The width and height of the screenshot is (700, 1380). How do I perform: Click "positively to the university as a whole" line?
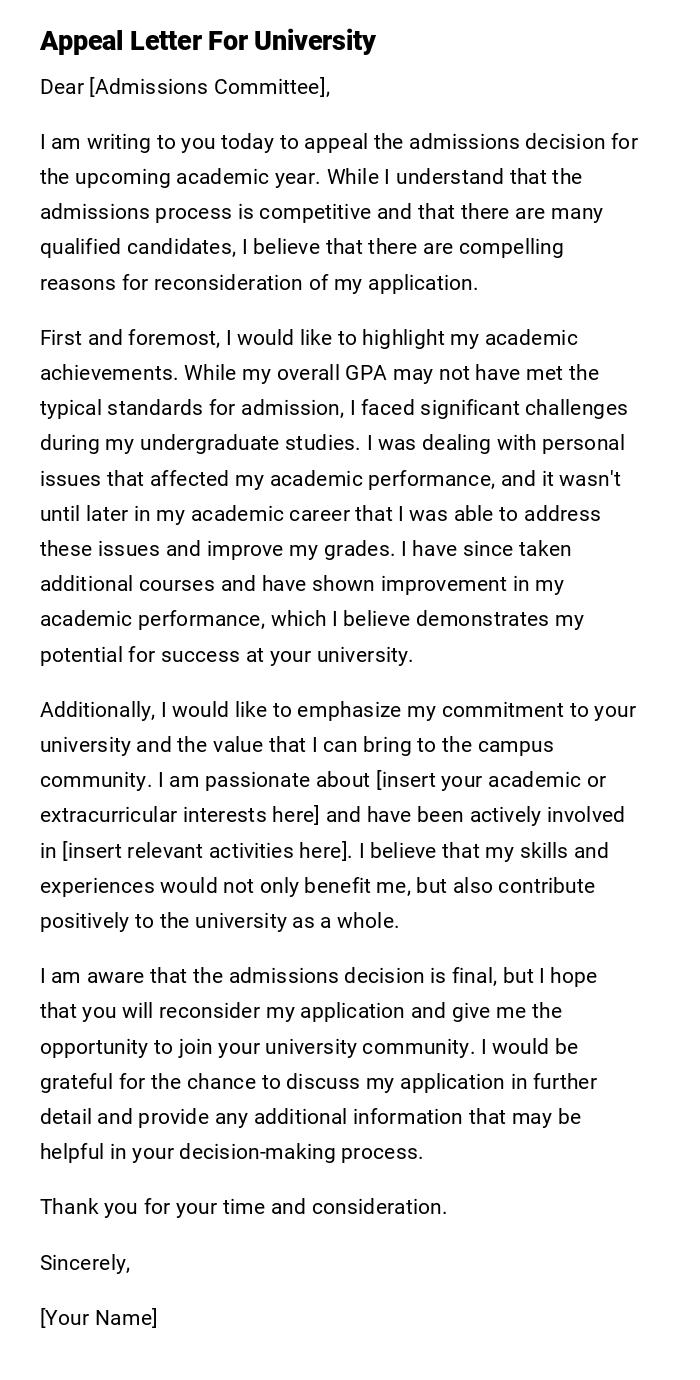pos(219,921)
